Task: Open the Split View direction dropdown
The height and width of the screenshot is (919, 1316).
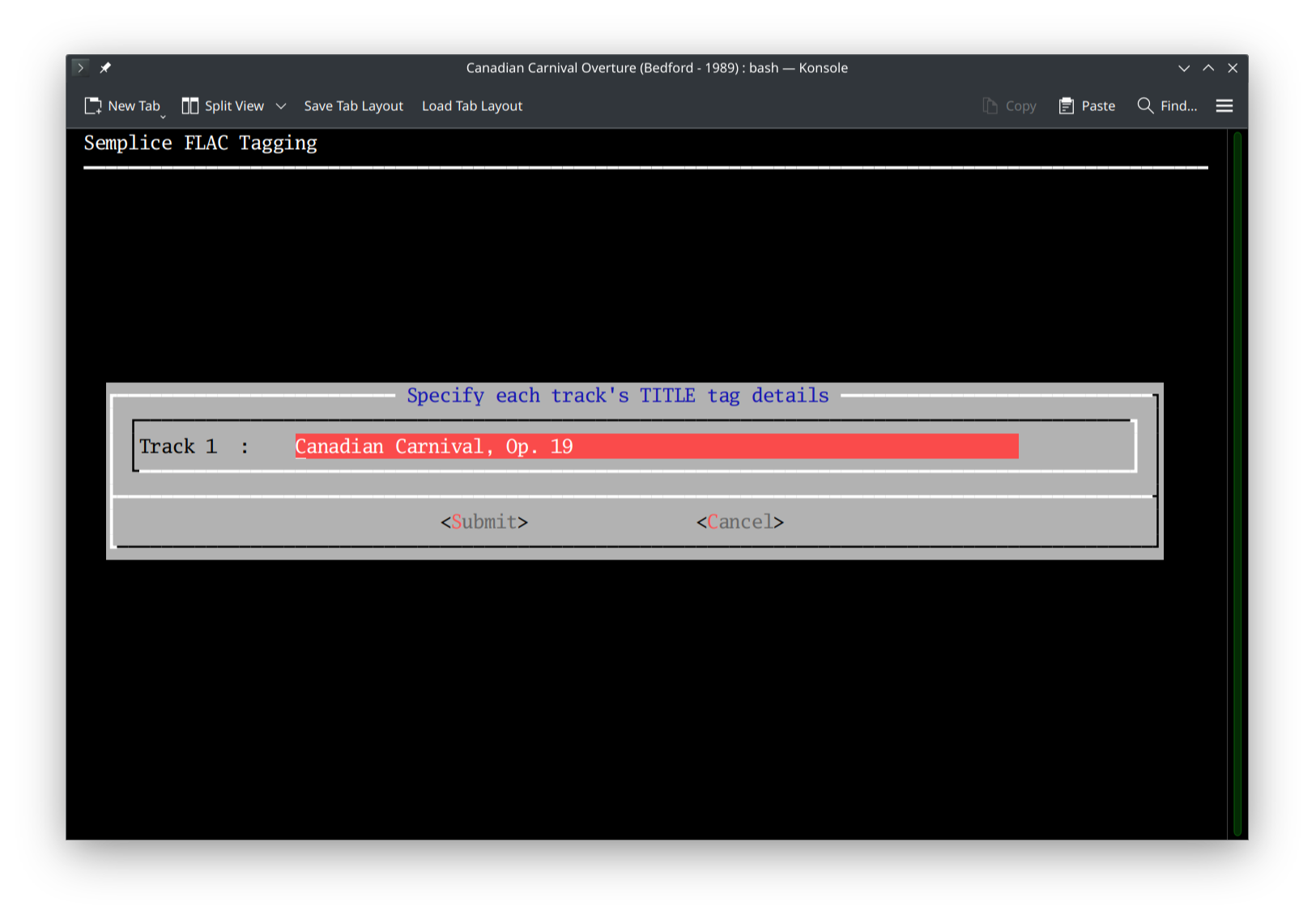Action: pyautogui.click(x=280, y=105)
